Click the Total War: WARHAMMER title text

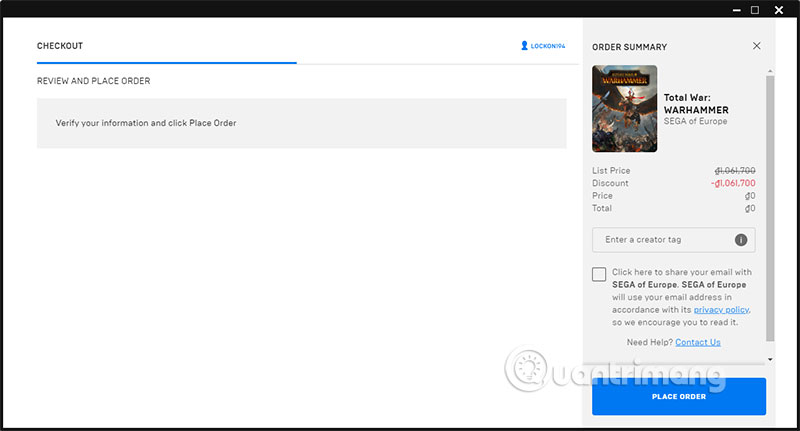click(696, 104)
